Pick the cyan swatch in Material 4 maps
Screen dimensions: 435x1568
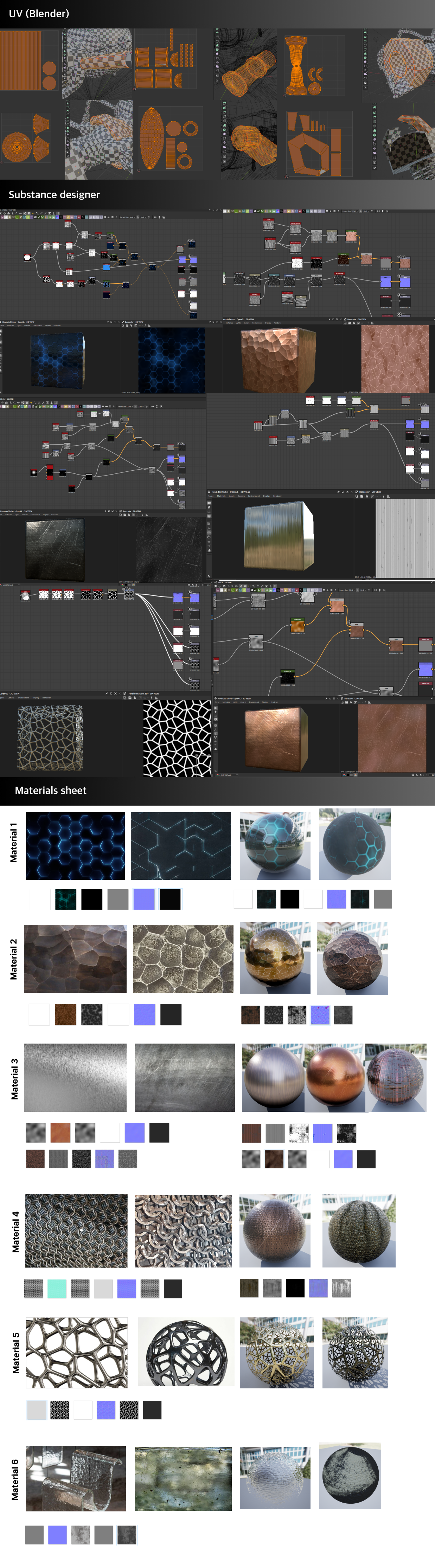click(57, 1289)
